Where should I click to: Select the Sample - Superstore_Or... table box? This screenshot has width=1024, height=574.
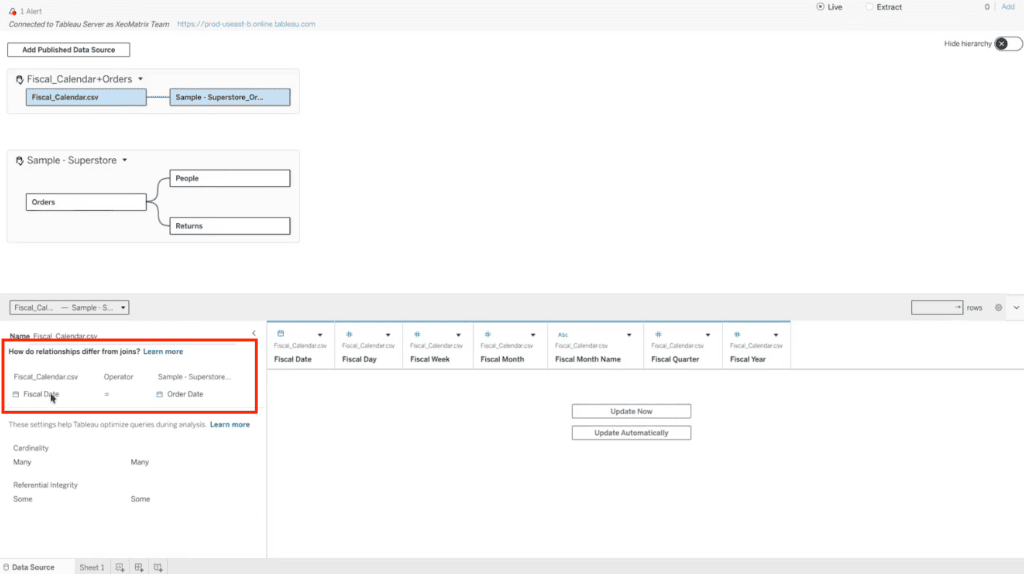click(x=230, y=97)
